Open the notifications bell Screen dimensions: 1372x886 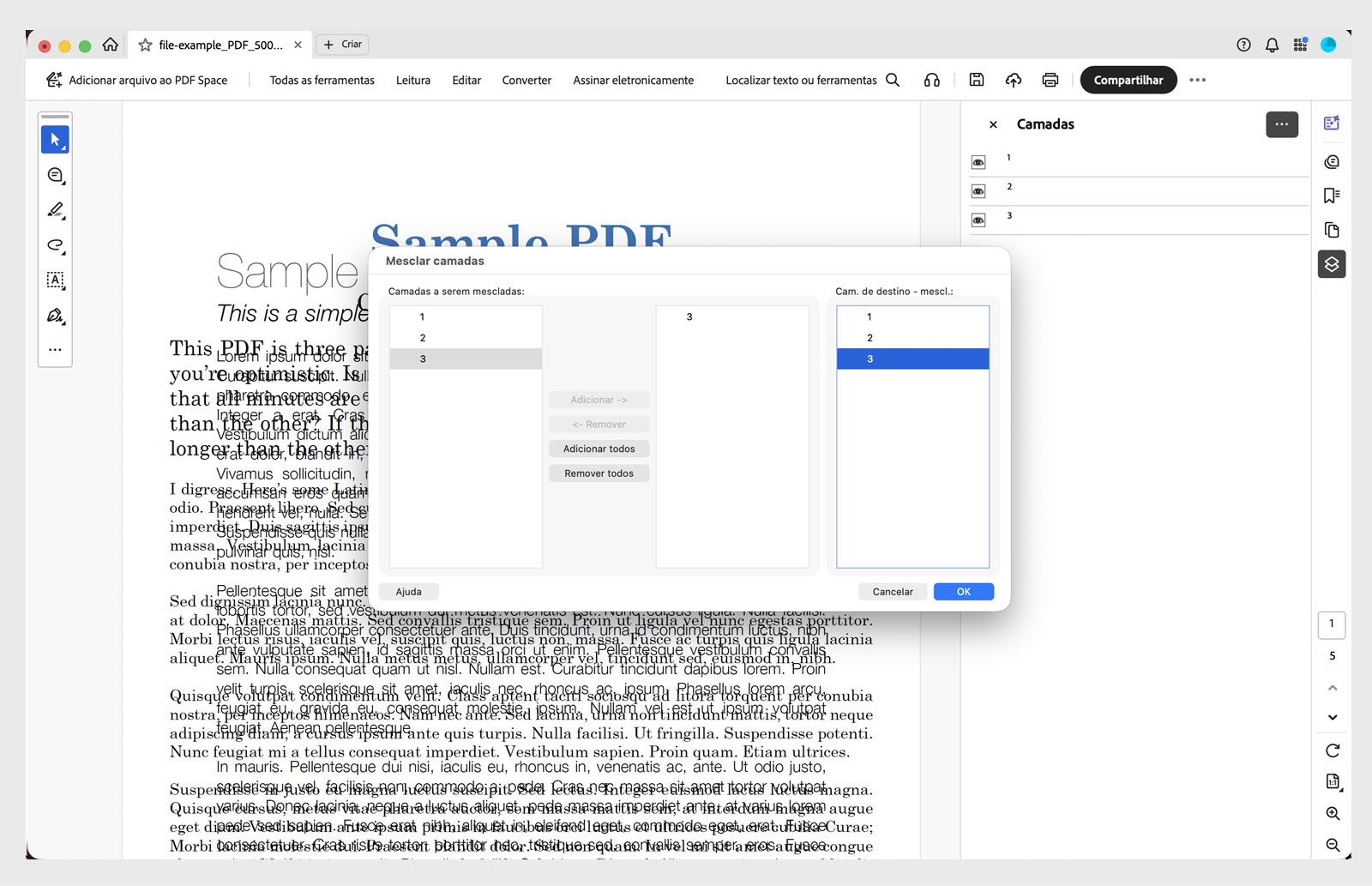[x=1272, y=45]
